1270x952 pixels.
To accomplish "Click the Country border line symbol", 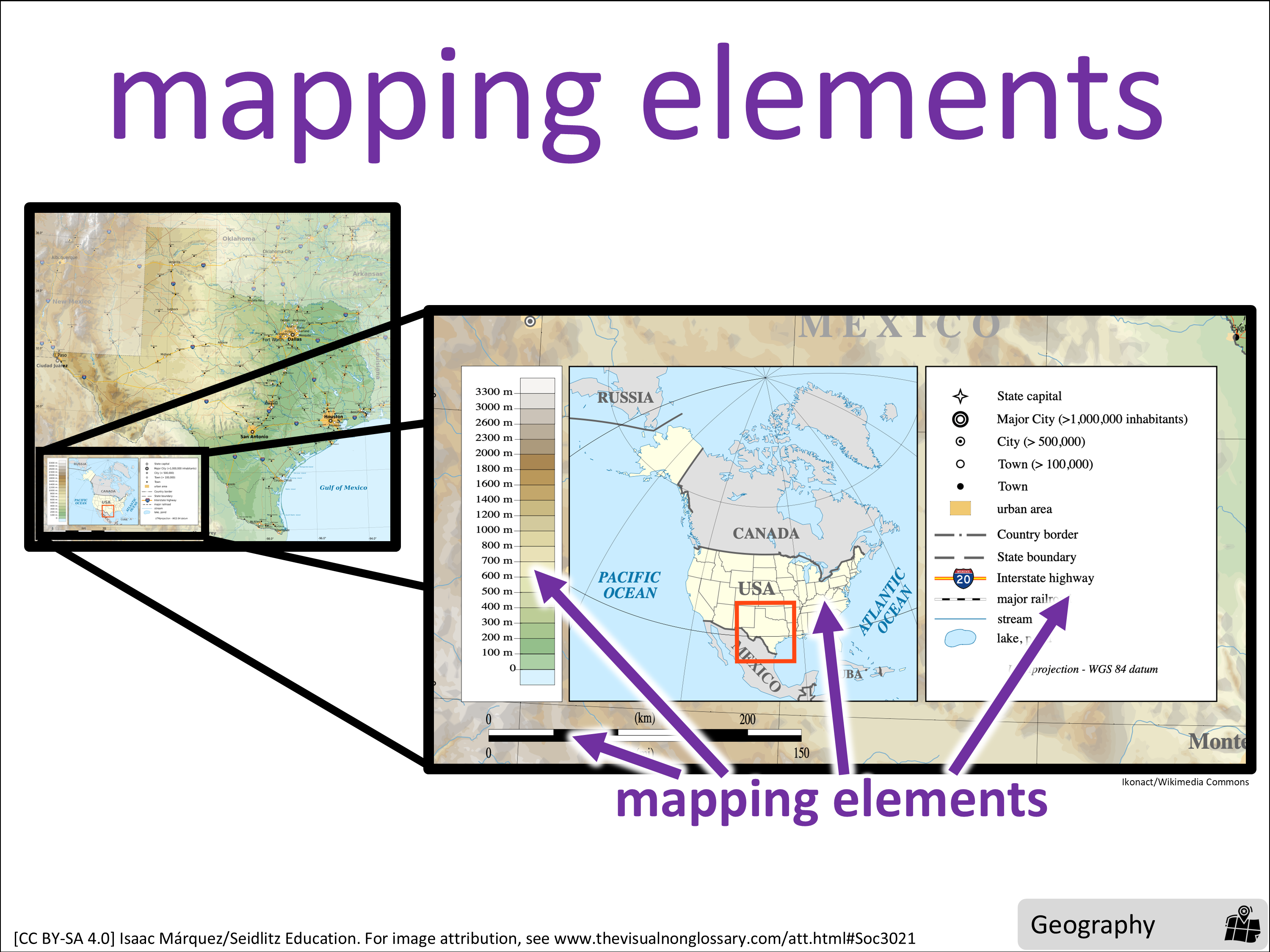I will pos(960,535).
